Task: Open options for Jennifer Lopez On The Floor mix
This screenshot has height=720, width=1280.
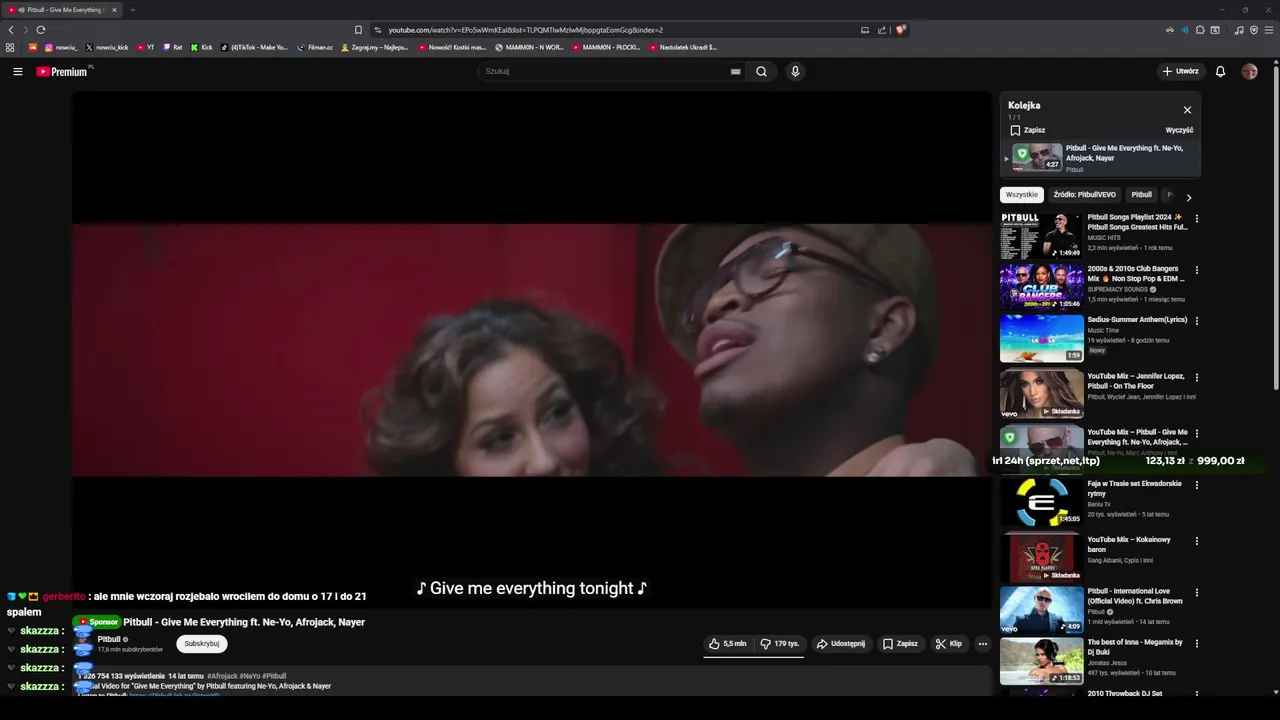Action: (x=1196, y=377)
